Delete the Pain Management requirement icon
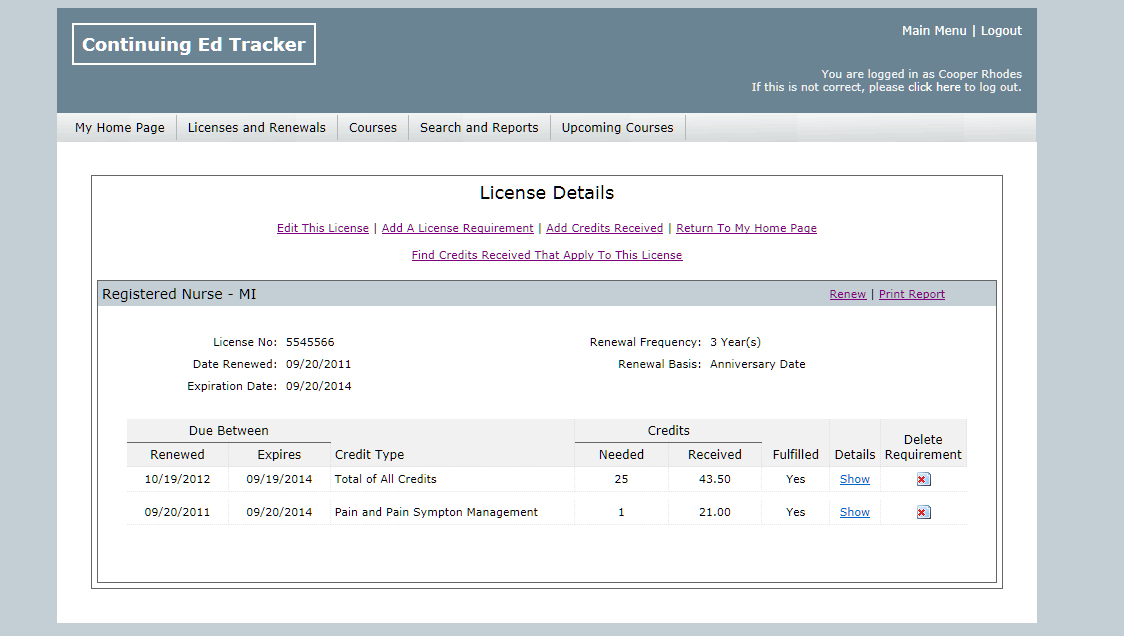1124x636 pixels. coord(923,513)
